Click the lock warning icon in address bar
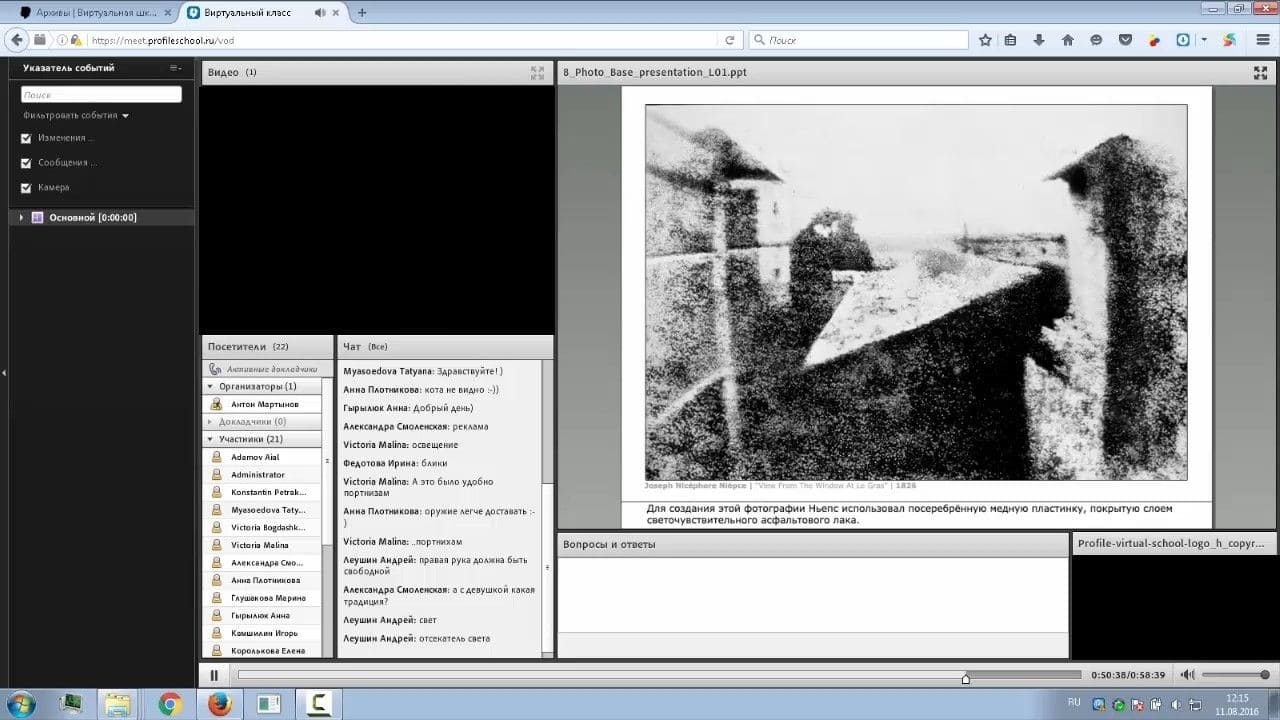Image resolution: width=1280 pixels, height=720 pixels. click(x=77, y=40)
